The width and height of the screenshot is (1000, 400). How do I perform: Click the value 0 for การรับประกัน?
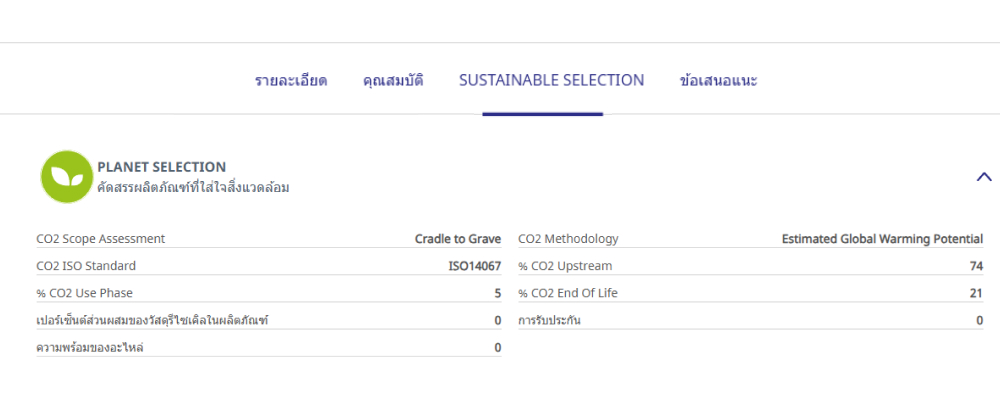coord(980,320)
